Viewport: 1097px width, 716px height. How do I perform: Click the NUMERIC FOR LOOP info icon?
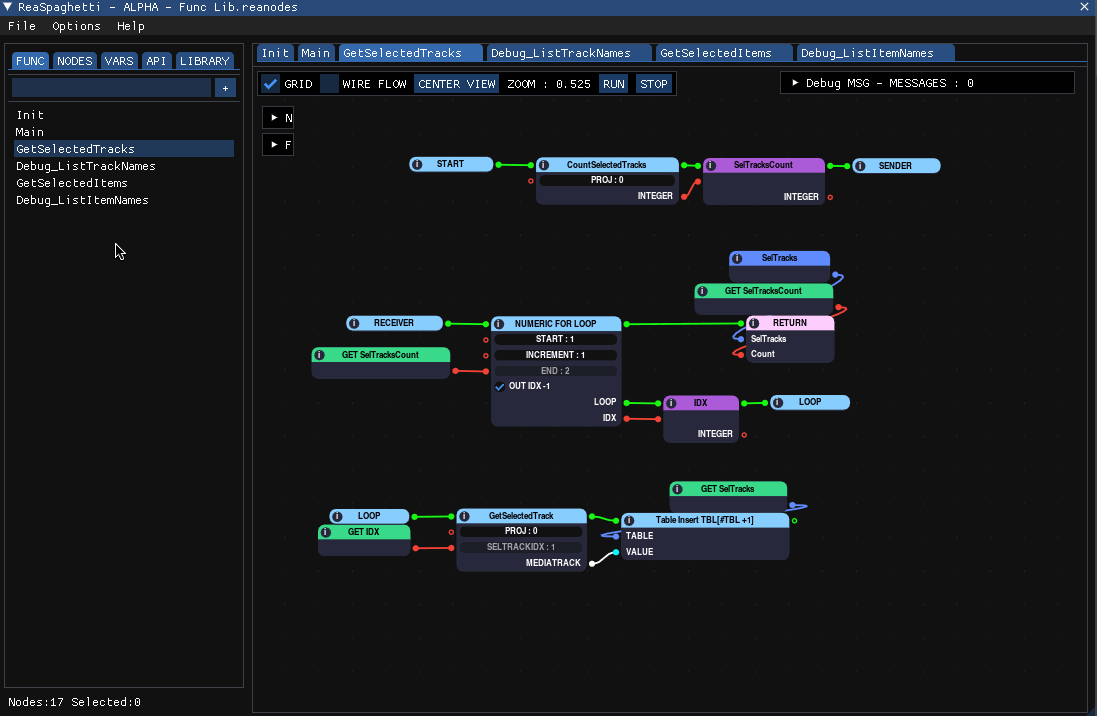pyautogui.click(x=500, y=324)
